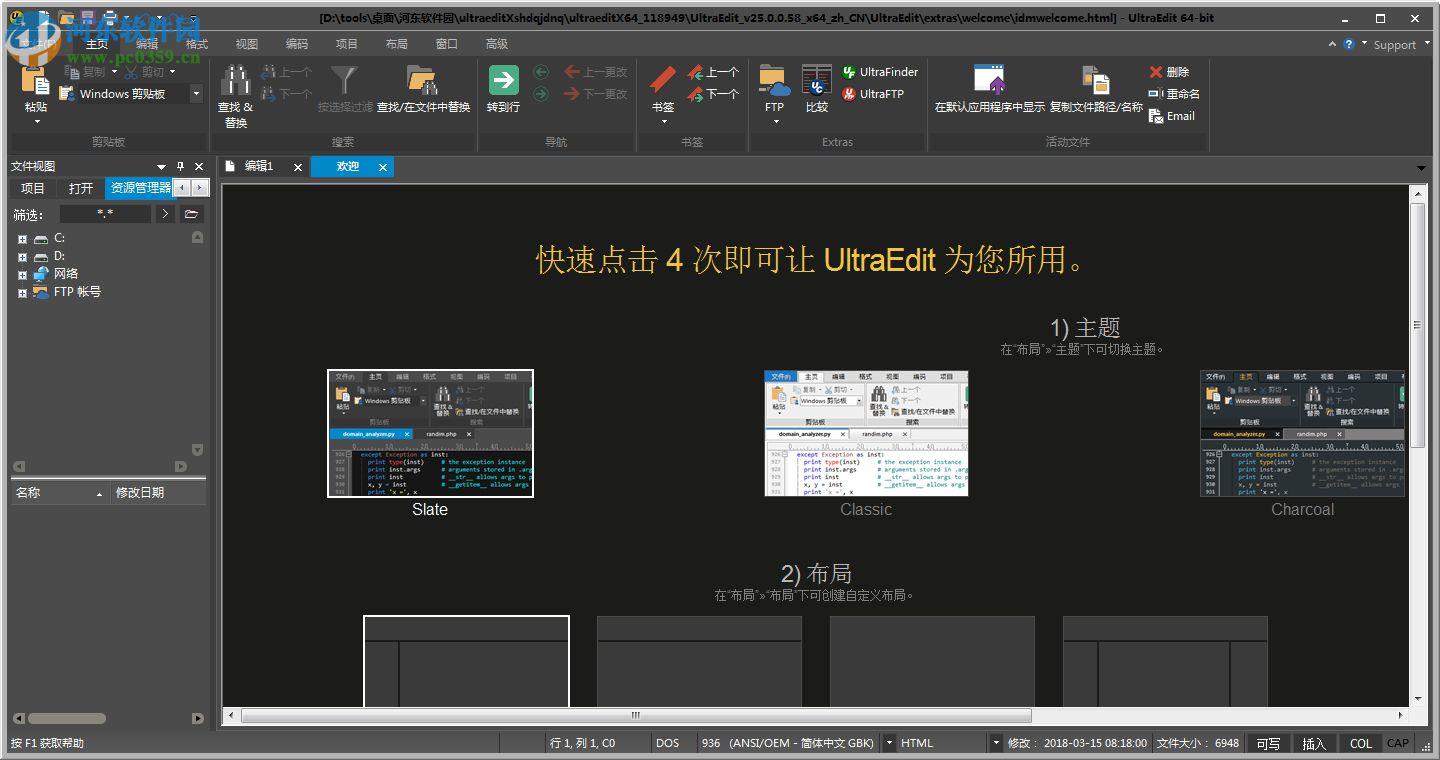1440x760 pixels.
Task: Click the editor vertical scrollbar thumb
Action: pos(1418,325)
